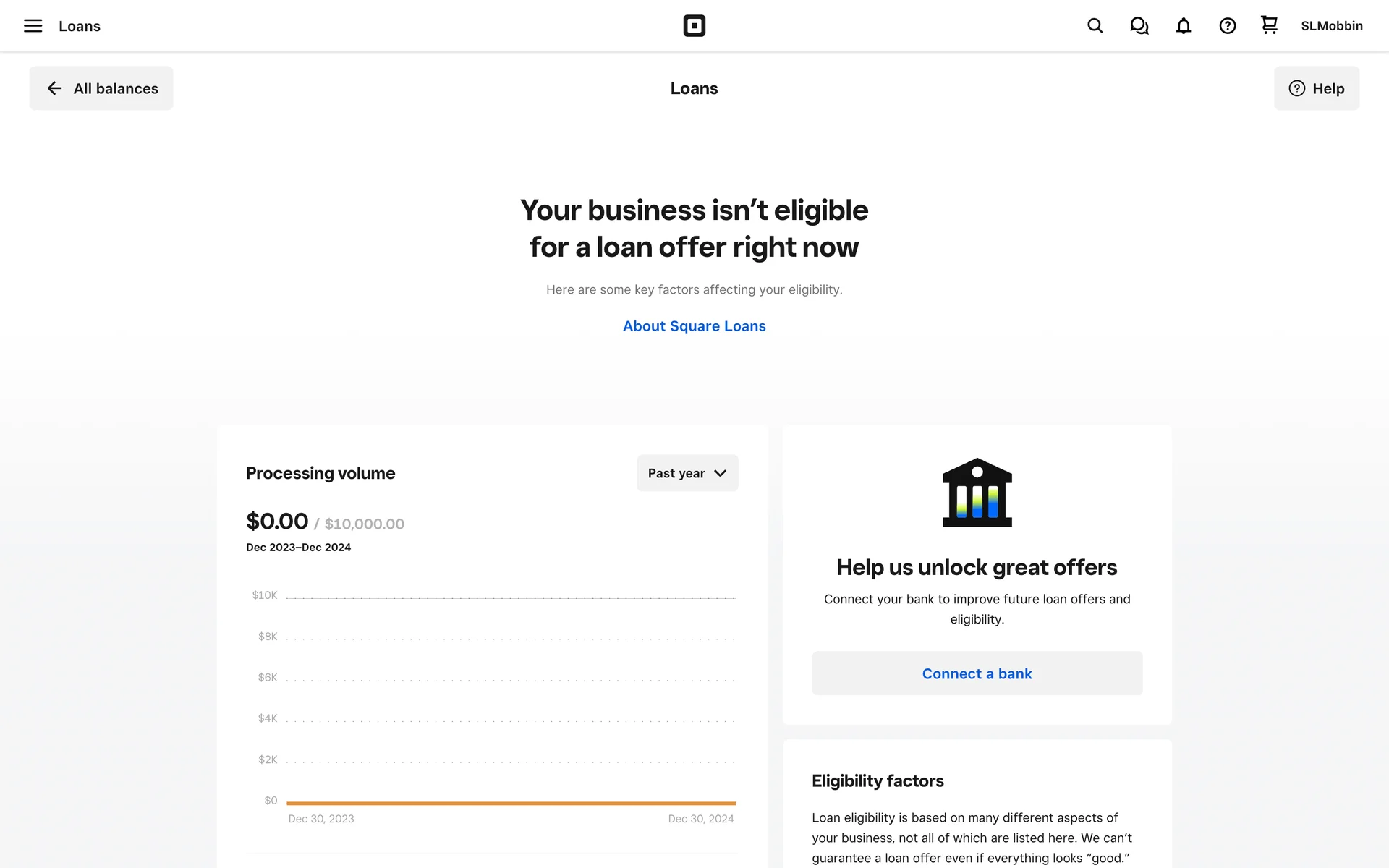Follow the About Square Loans link
The image size is (1389, 868).
(x=694, y=326)
